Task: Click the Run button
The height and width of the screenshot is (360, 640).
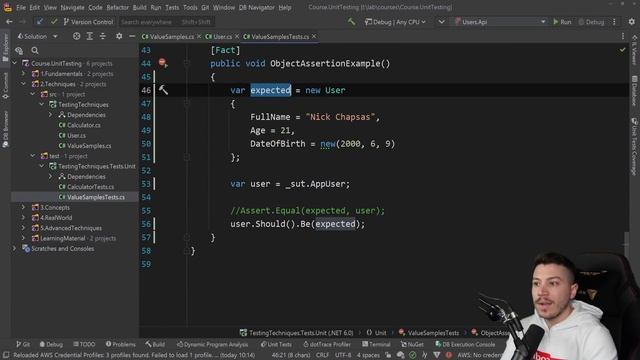Action: coord(562,22)
